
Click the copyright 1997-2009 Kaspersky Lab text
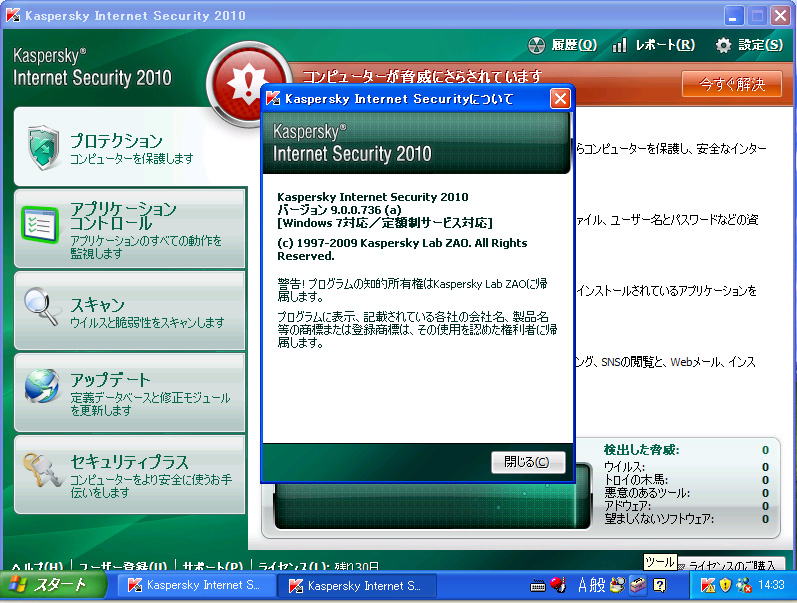click(x=402, y=250)
